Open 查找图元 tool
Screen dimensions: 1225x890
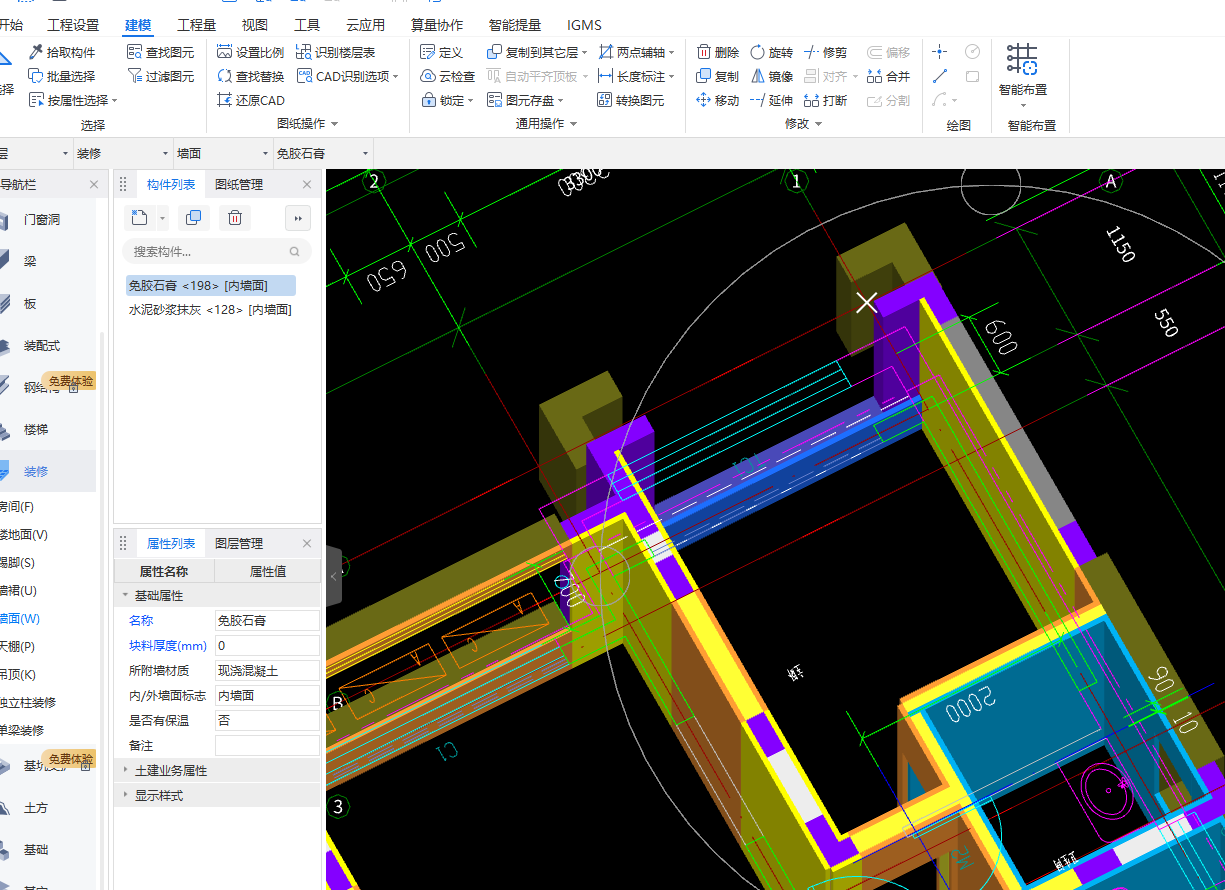(161, 52)
